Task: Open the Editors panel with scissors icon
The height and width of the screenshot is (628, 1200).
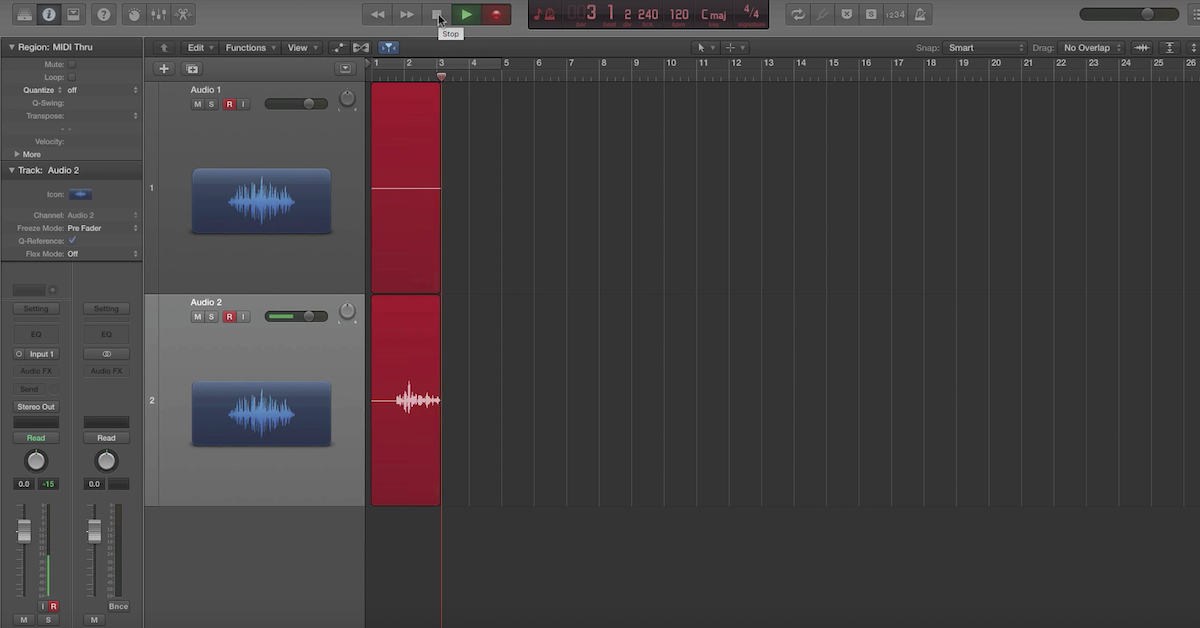Action: pyautogui.click(x=182, y=14)
